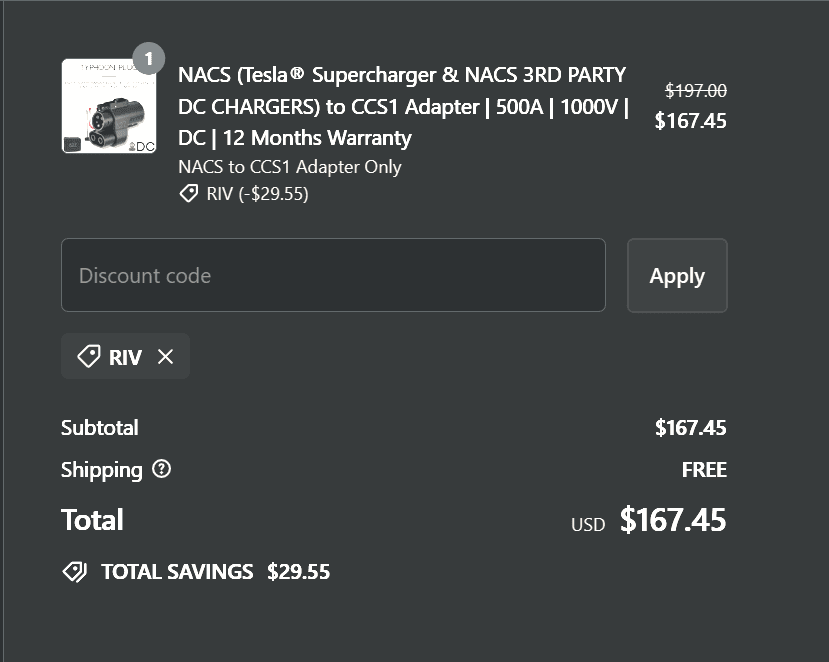Click the RIV (-$29.55) discount line text
Screen dimensions: 829x662
258,194
